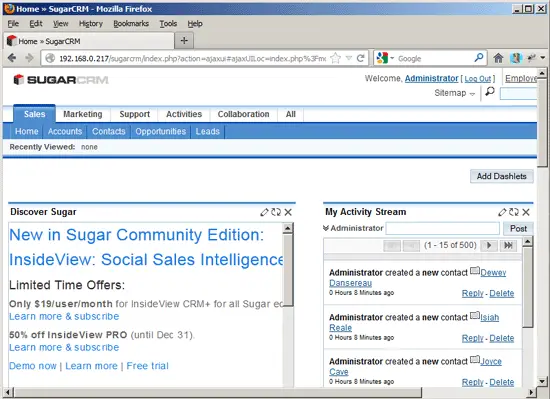Switch to the Marketing tab
550x399 pixels.
(x=83, y=114)
